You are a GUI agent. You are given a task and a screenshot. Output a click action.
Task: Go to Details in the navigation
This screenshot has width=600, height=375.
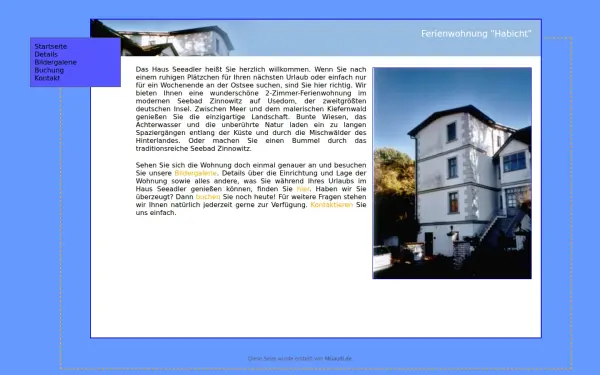tap(46, 54)
